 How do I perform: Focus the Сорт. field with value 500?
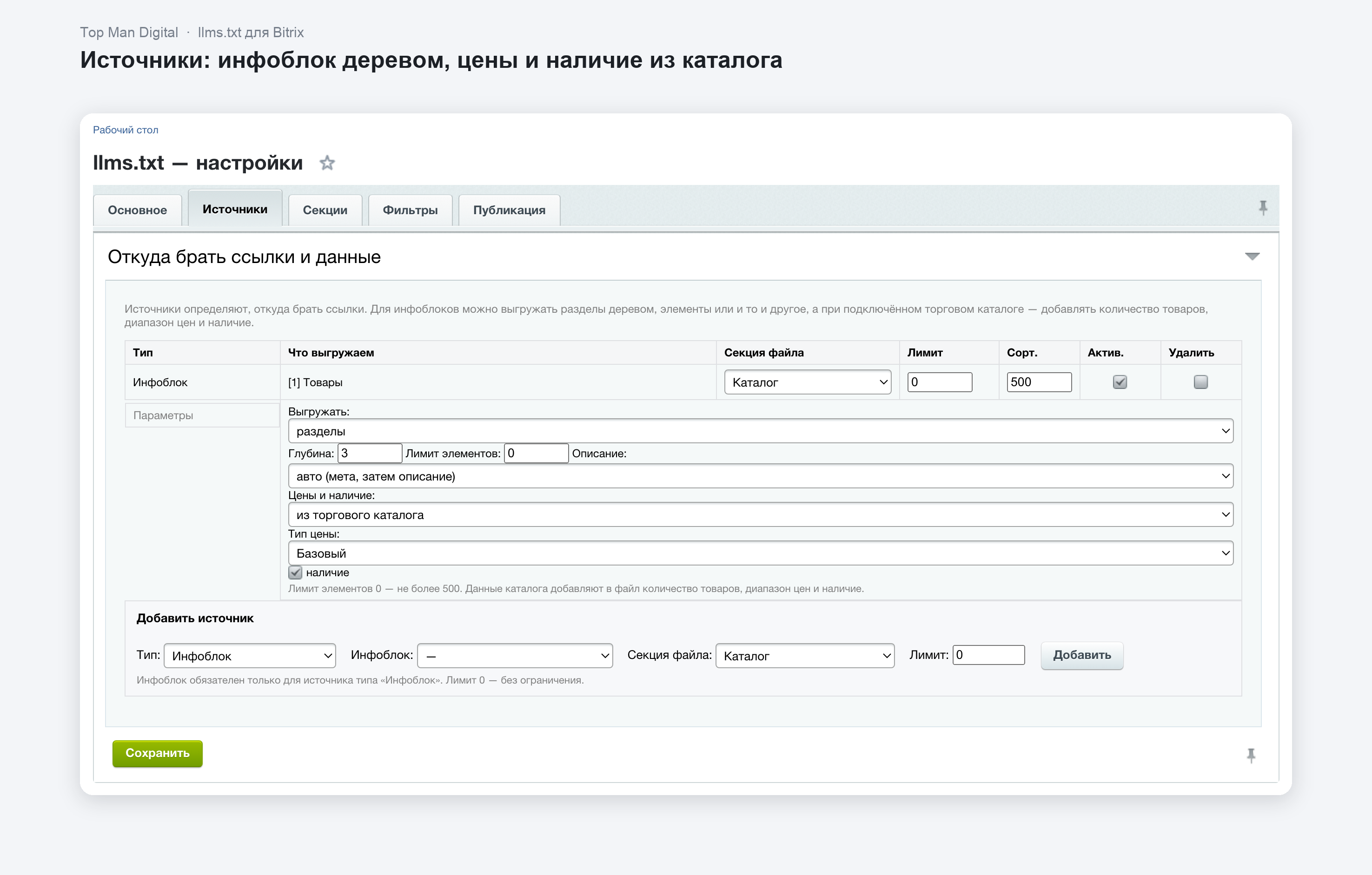(x=1039, y=382)
